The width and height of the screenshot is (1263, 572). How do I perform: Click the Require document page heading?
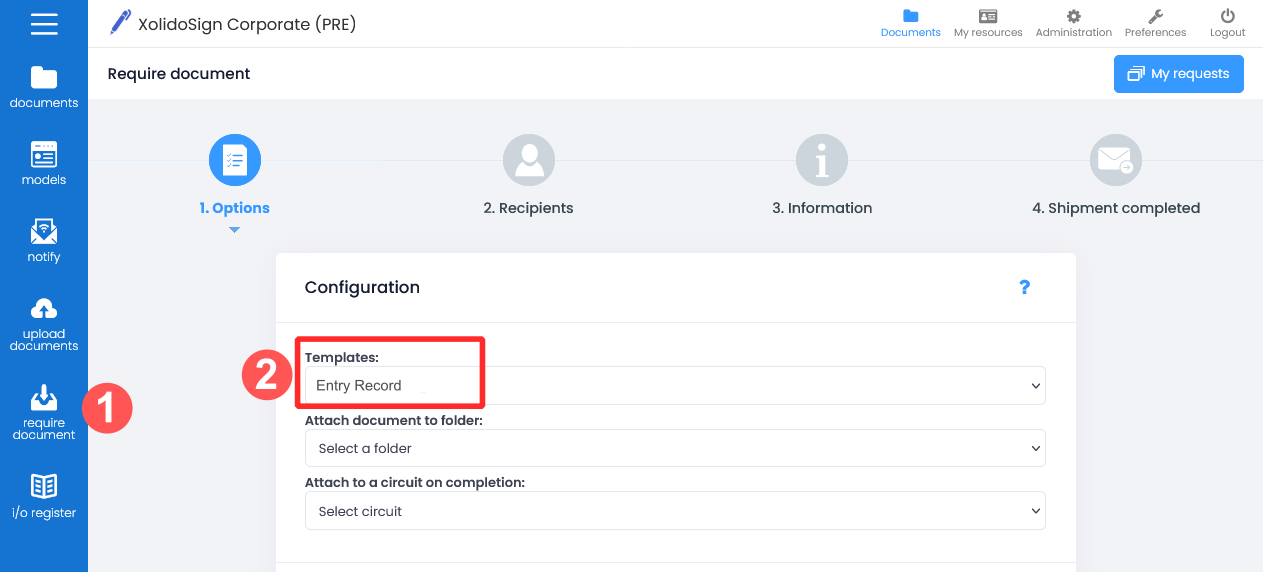coord(179,74)
